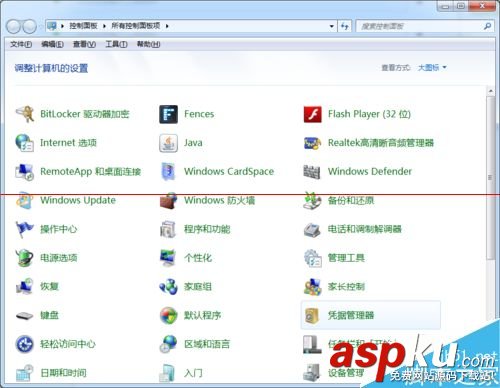Expand the arrow after 所有控制面板项 breadcrumb
This screenshot has width=500, height=388.
point(167,26)
